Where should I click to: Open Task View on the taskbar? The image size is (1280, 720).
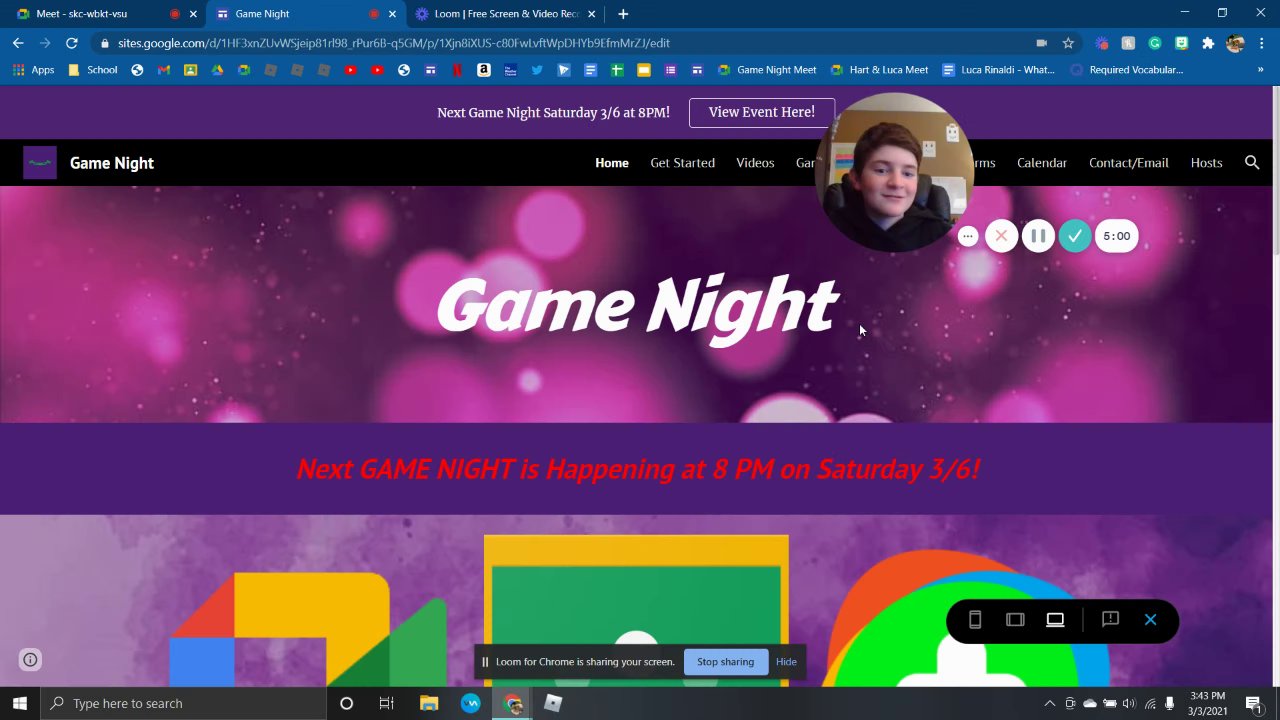tap(387, 703)
